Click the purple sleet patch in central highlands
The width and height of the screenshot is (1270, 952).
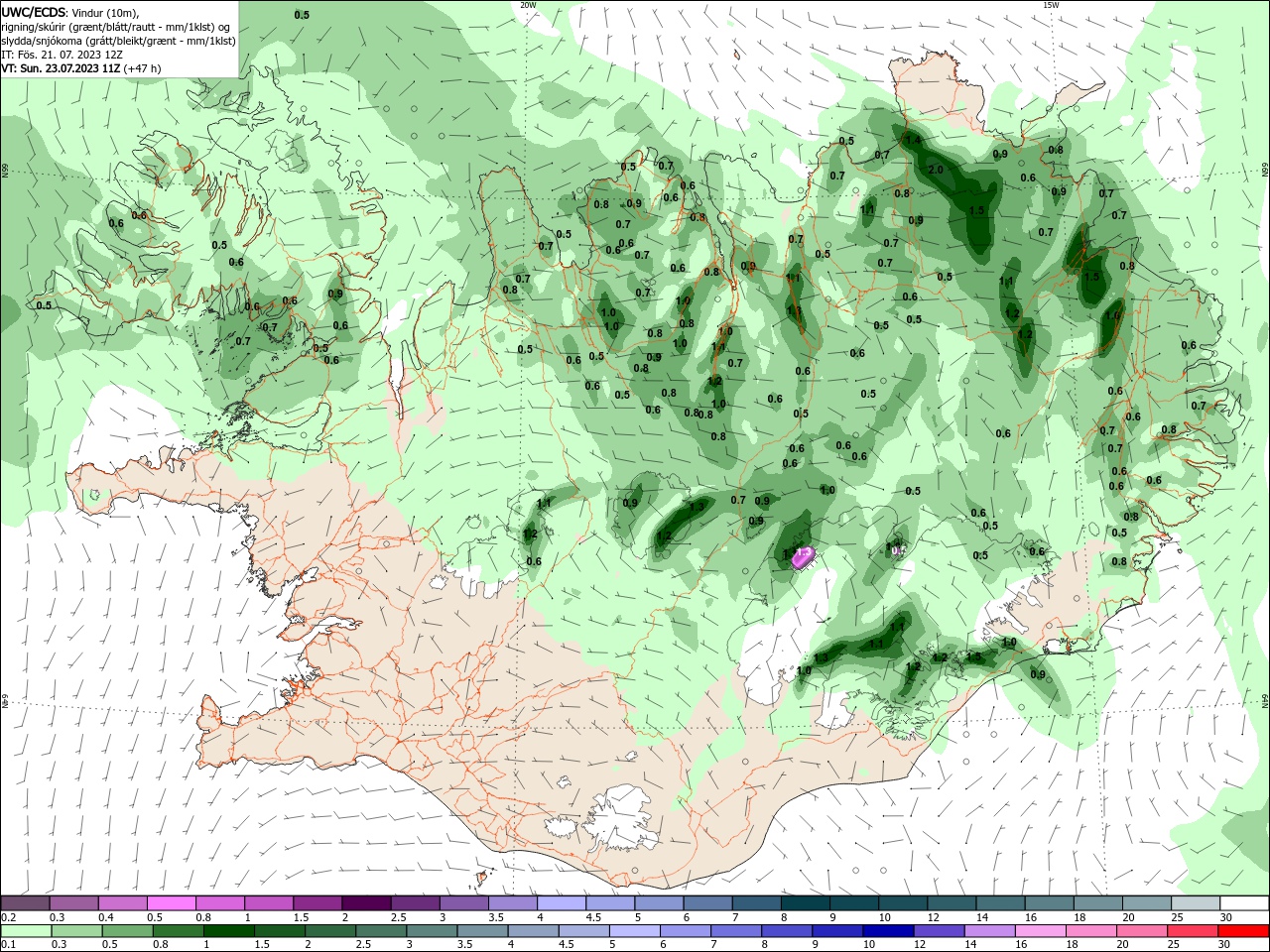click(803, 557)
